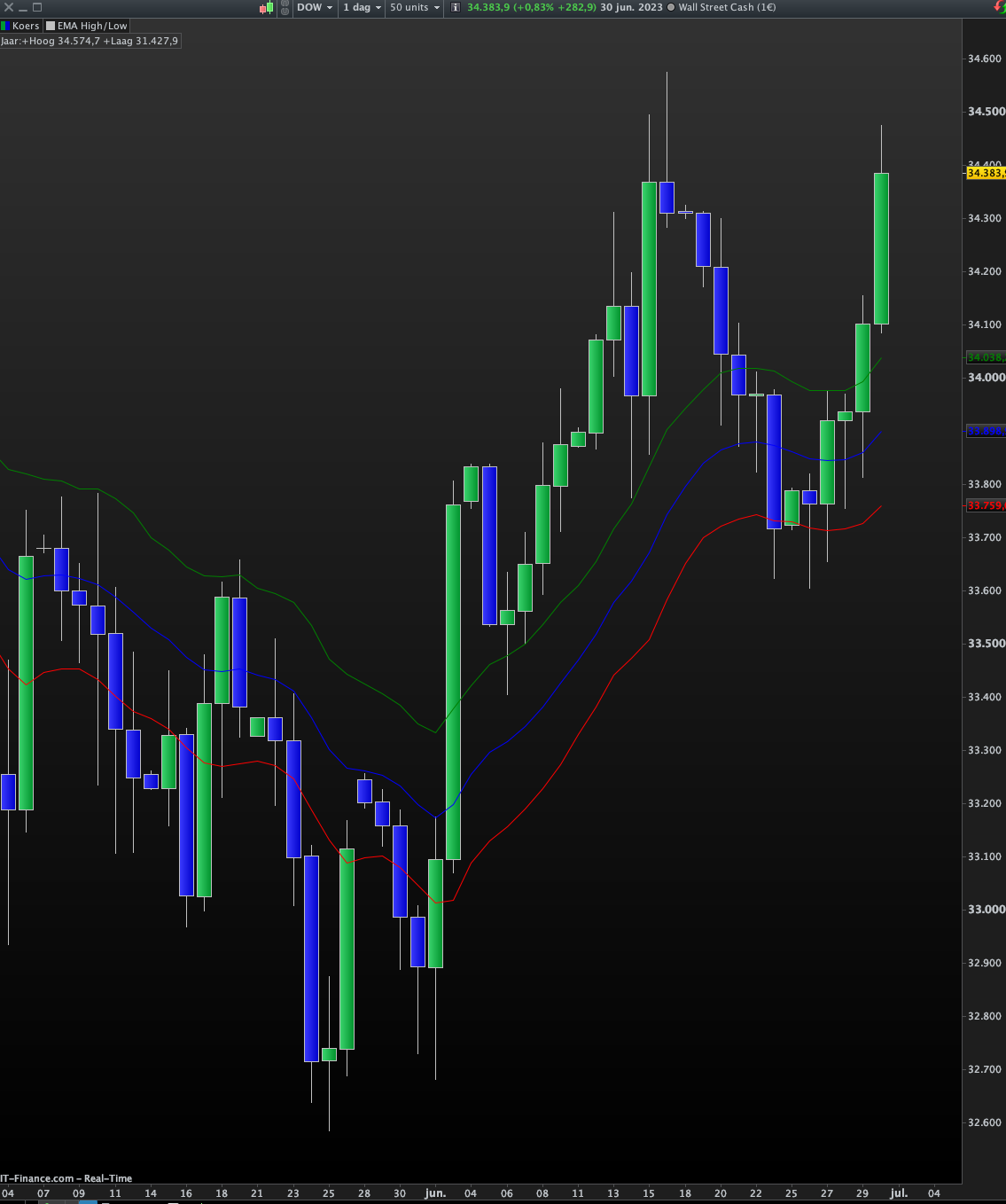Click the Wall Street Cash (1€) title
The image size is (1006, 1204).
click(727, 7)
